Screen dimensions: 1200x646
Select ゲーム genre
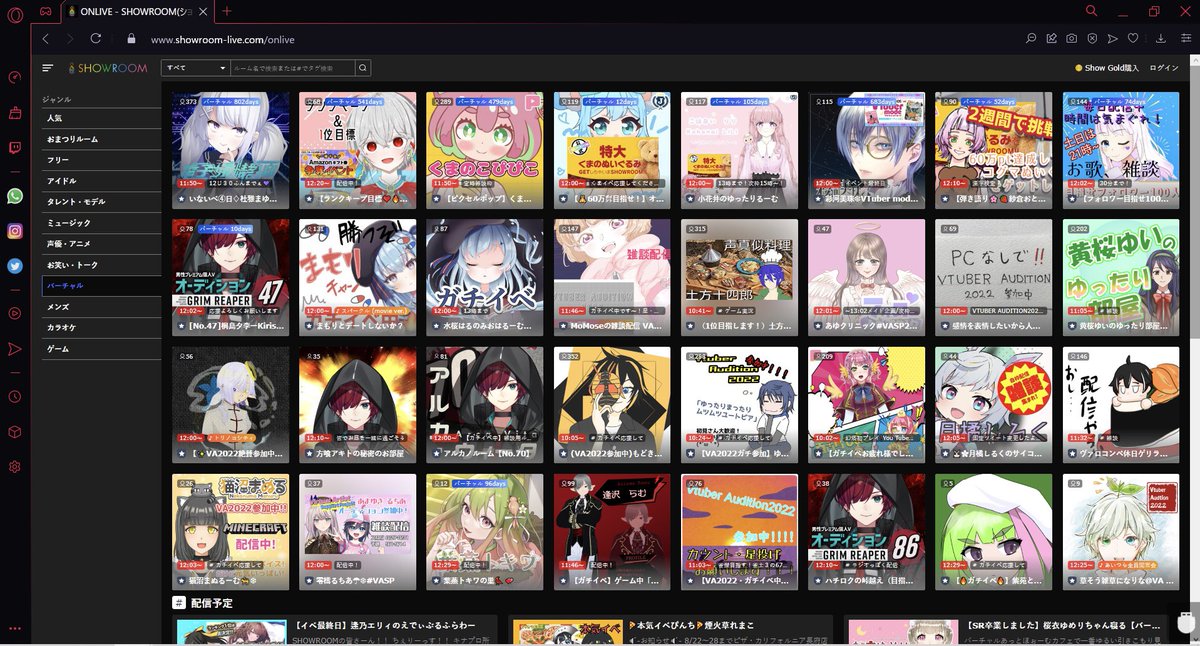tap(101, 349)
